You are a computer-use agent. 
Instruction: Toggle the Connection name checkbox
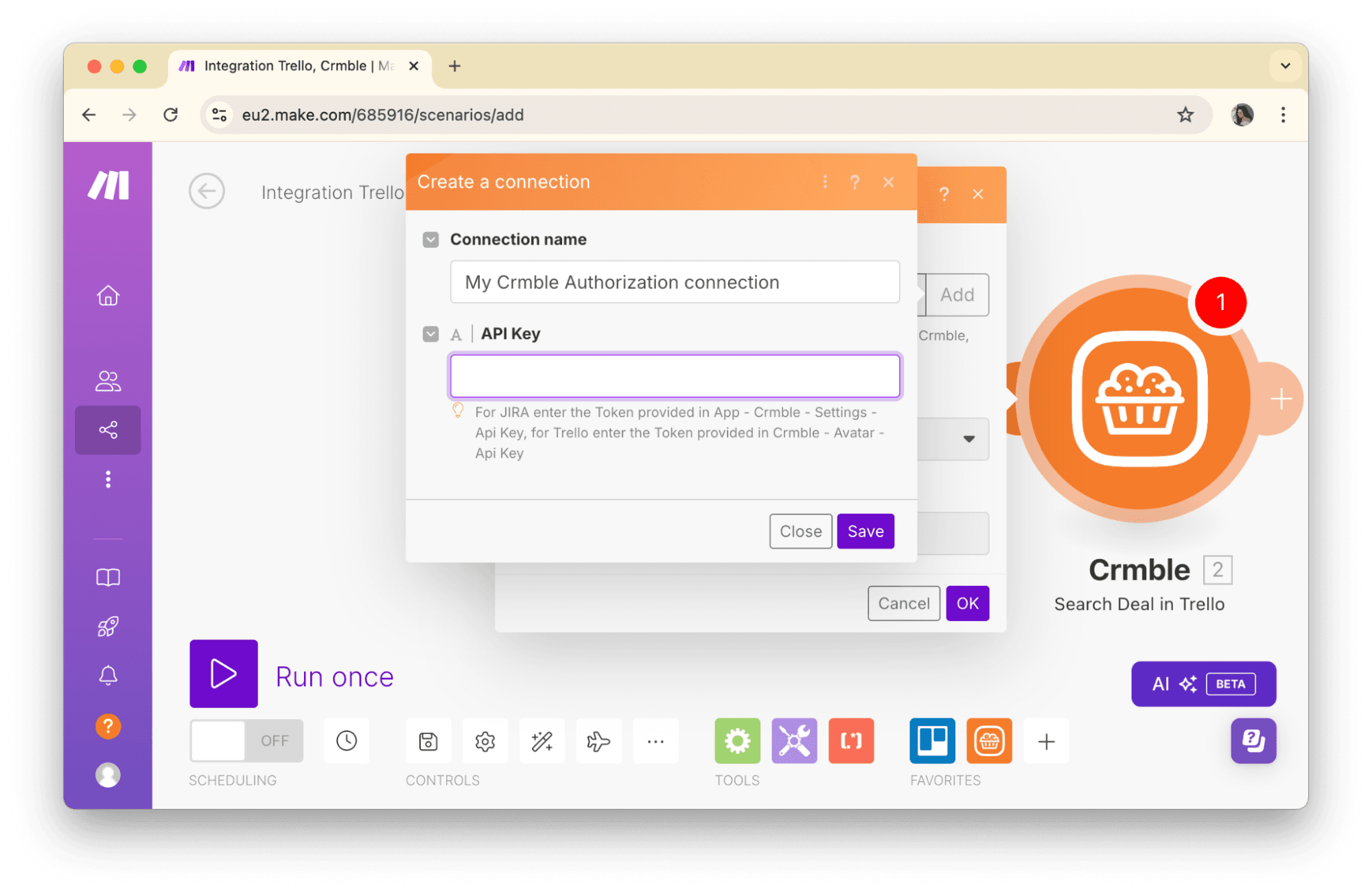[x=430, y=239]
